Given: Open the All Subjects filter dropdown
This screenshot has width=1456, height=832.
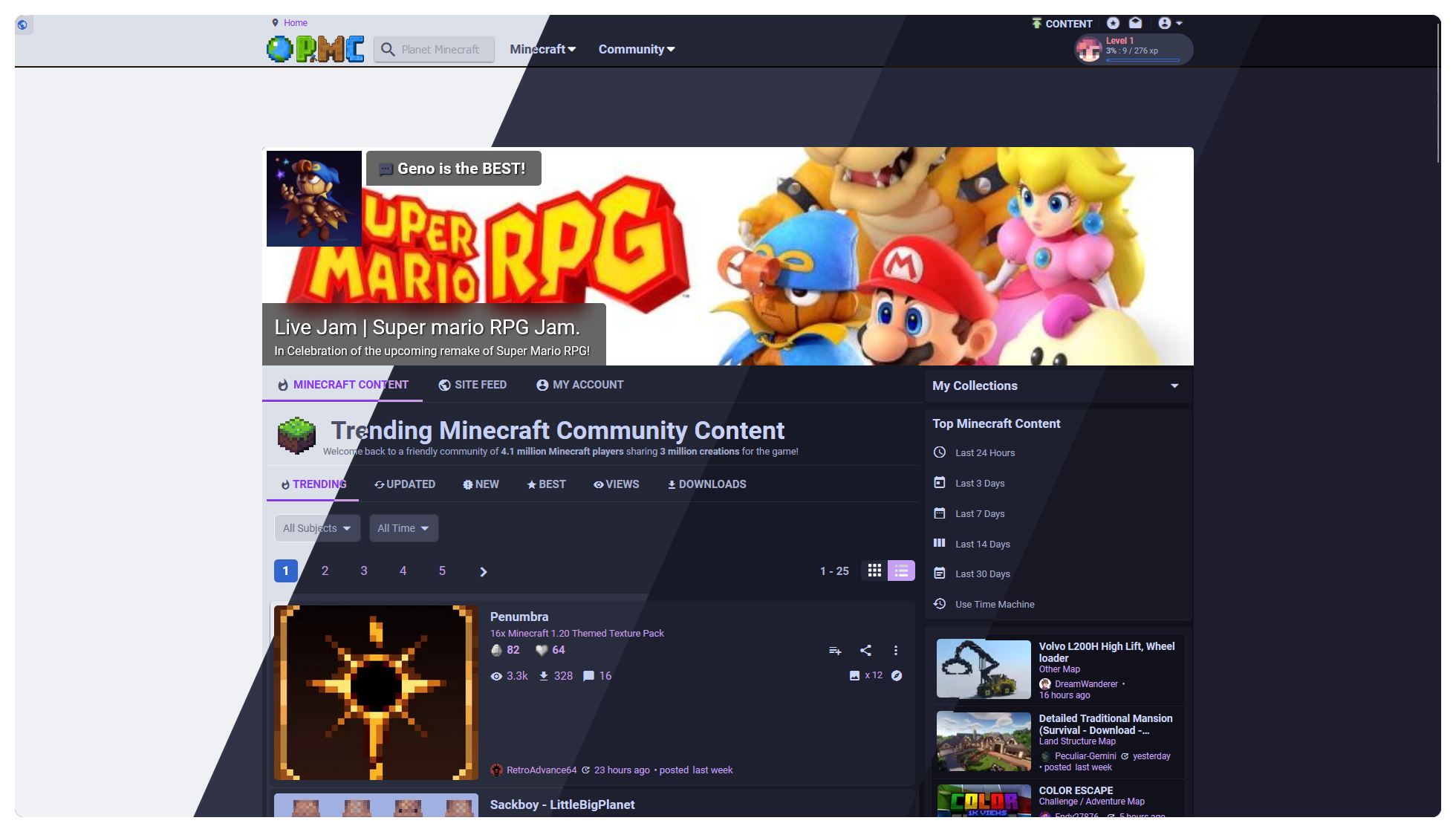Looking at the screenshot, I should click(317, 528).
